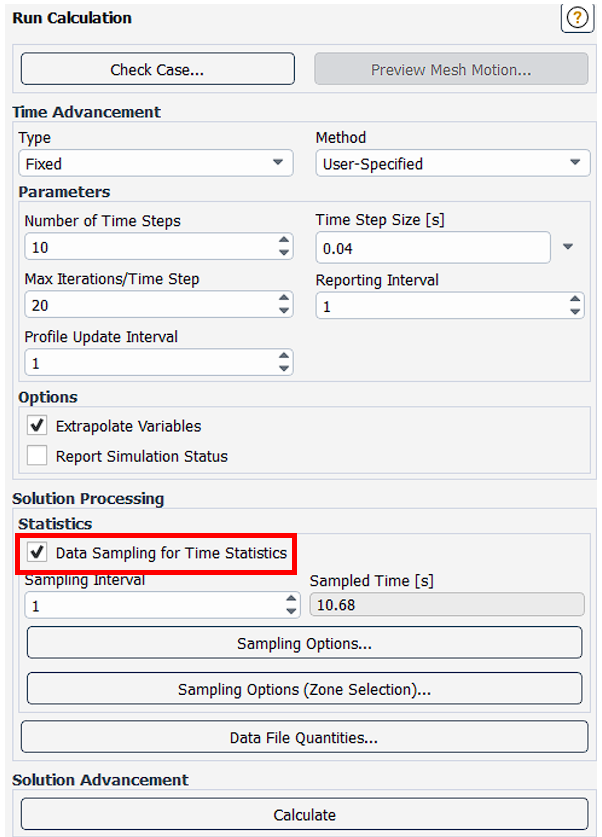Enable Report Simulation Status checkbox
602x837 pixels.
point(37,456)
